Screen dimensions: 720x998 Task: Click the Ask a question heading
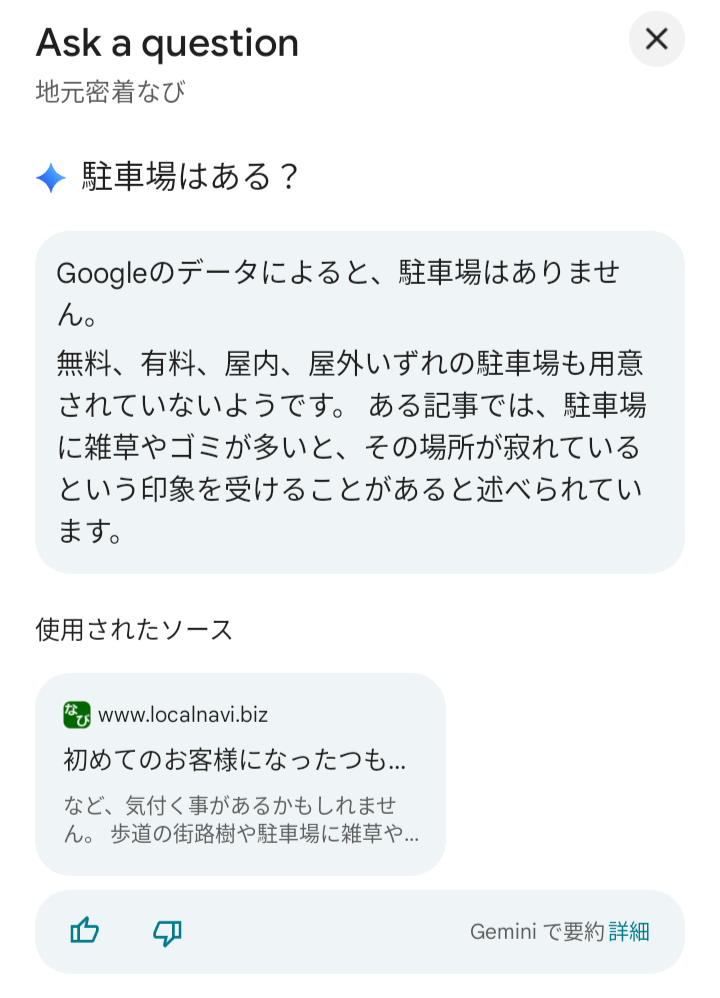point(167,43)
